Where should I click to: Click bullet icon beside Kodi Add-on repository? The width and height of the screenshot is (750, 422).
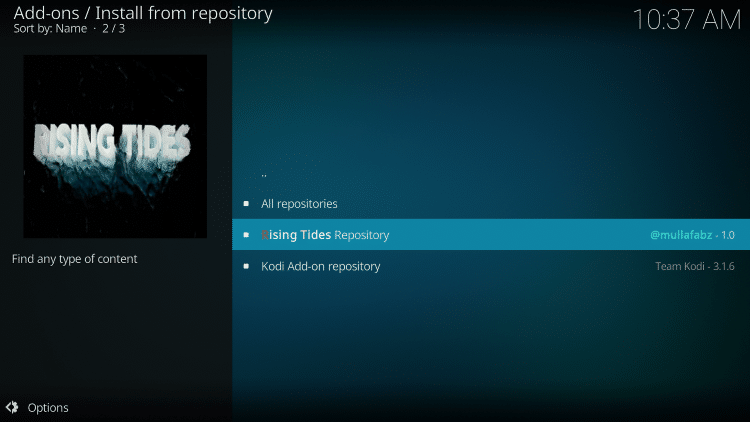click(246, 266)
